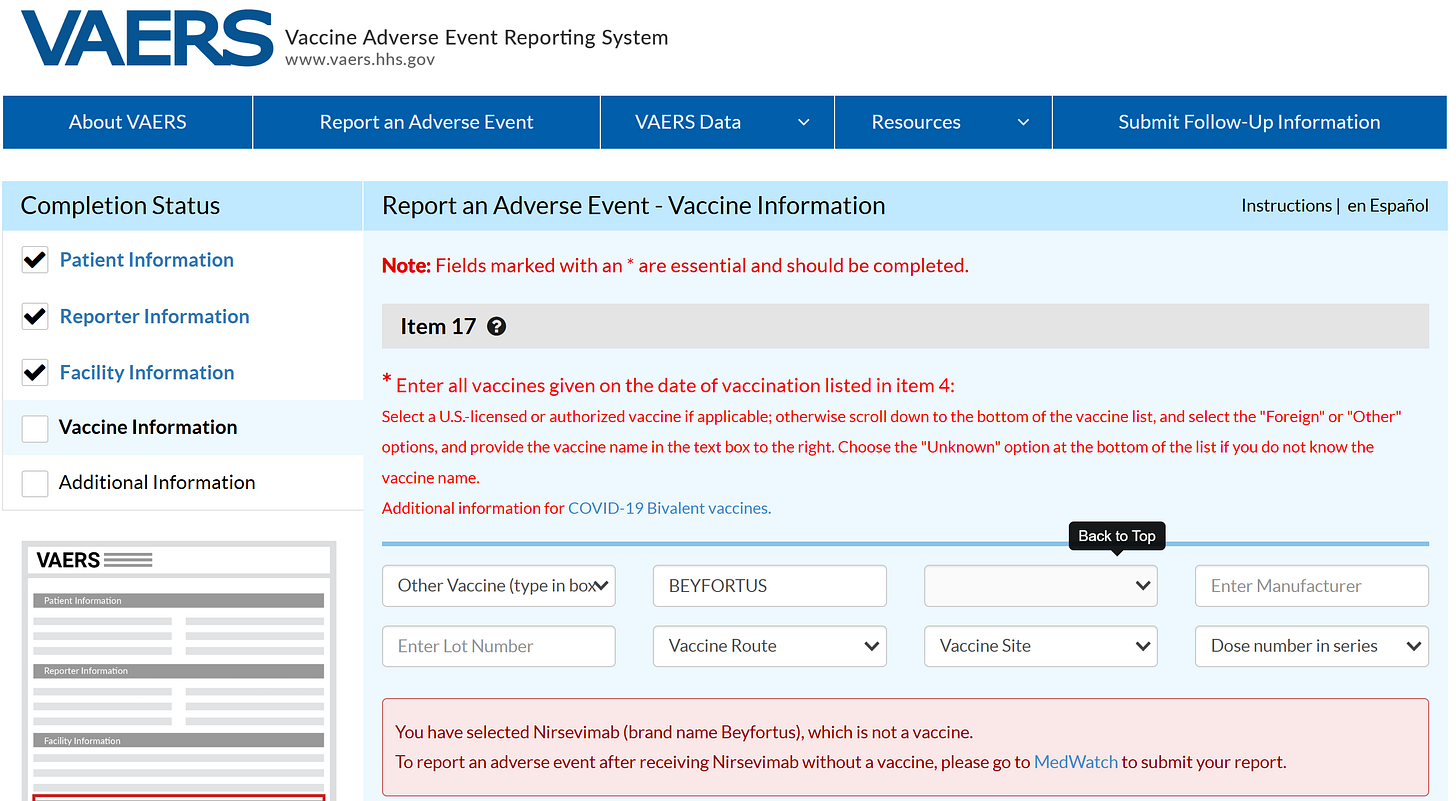Open the About VAERS menu
Viewport: 1456px width, 801px height.
(128, 122)
